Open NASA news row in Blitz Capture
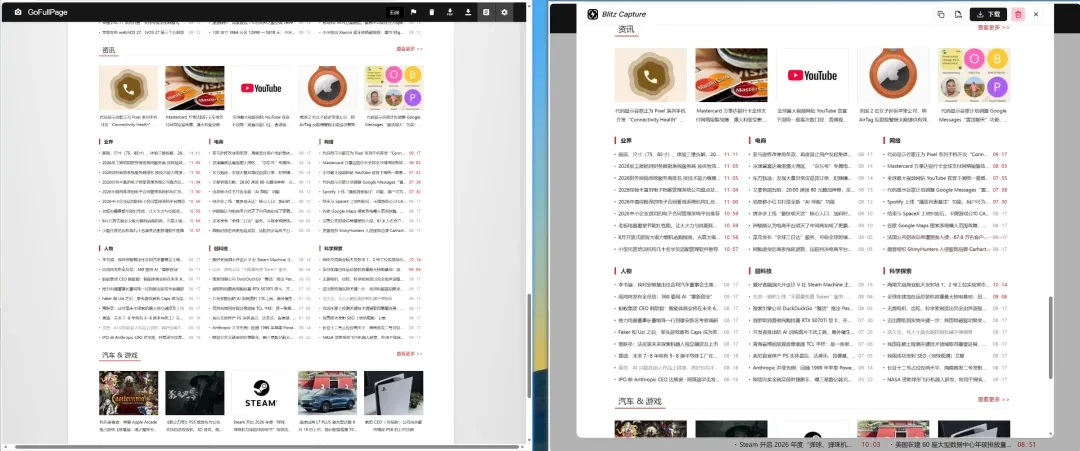 [x=946, y=379]
